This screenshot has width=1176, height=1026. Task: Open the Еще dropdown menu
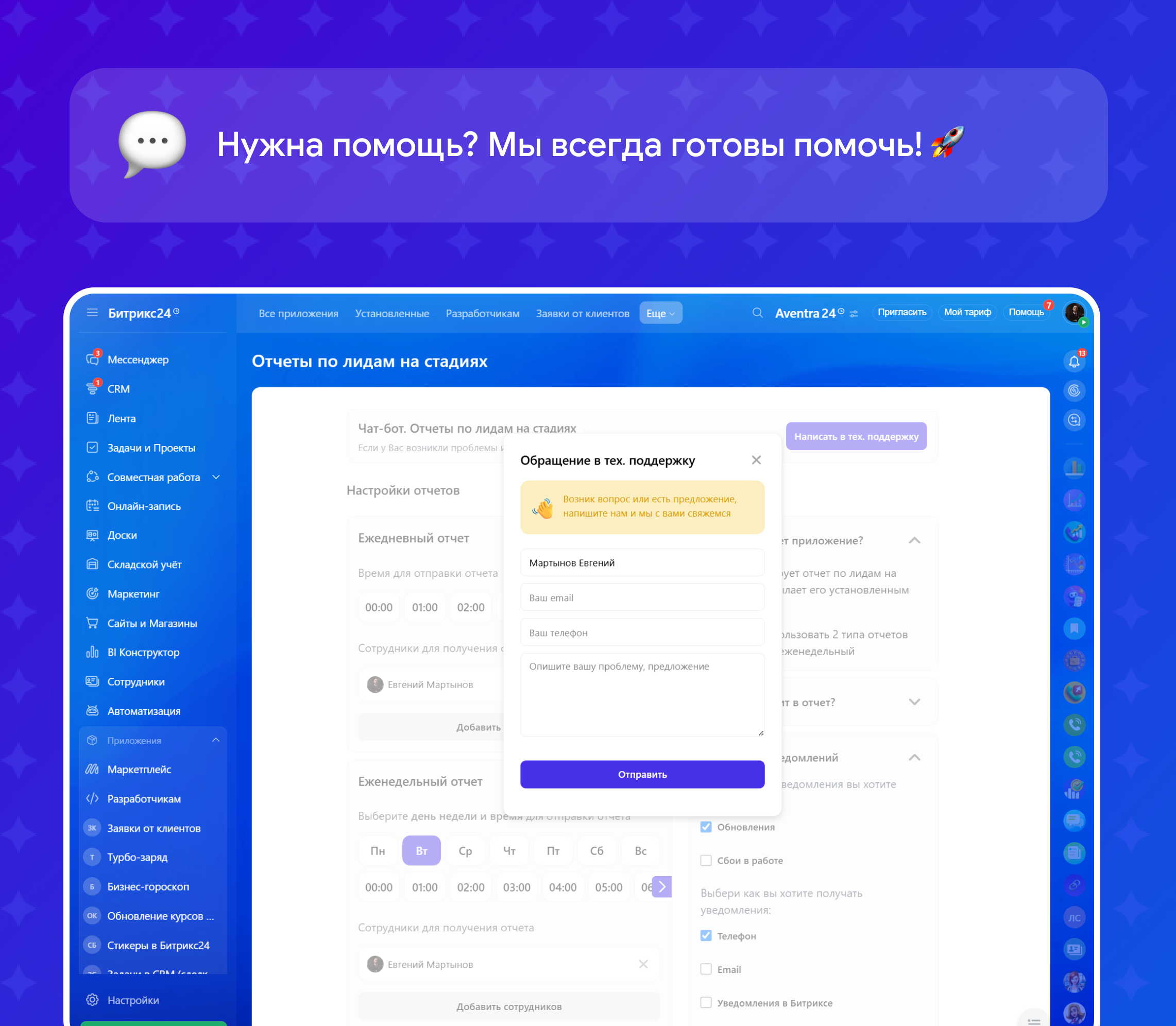coord(660,313)
